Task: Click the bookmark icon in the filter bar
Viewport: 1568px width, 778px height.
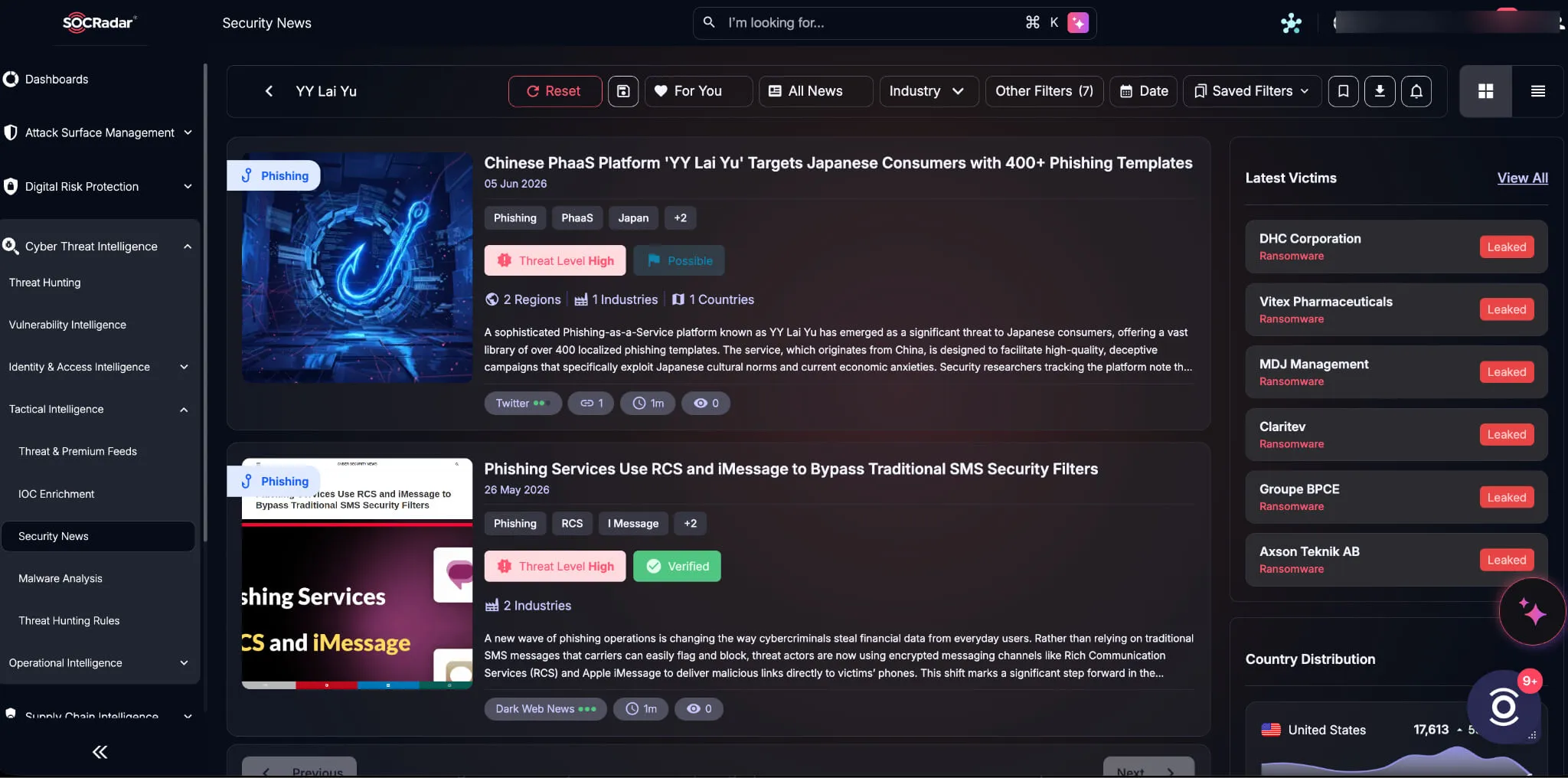Action: tap(1343, 91)
